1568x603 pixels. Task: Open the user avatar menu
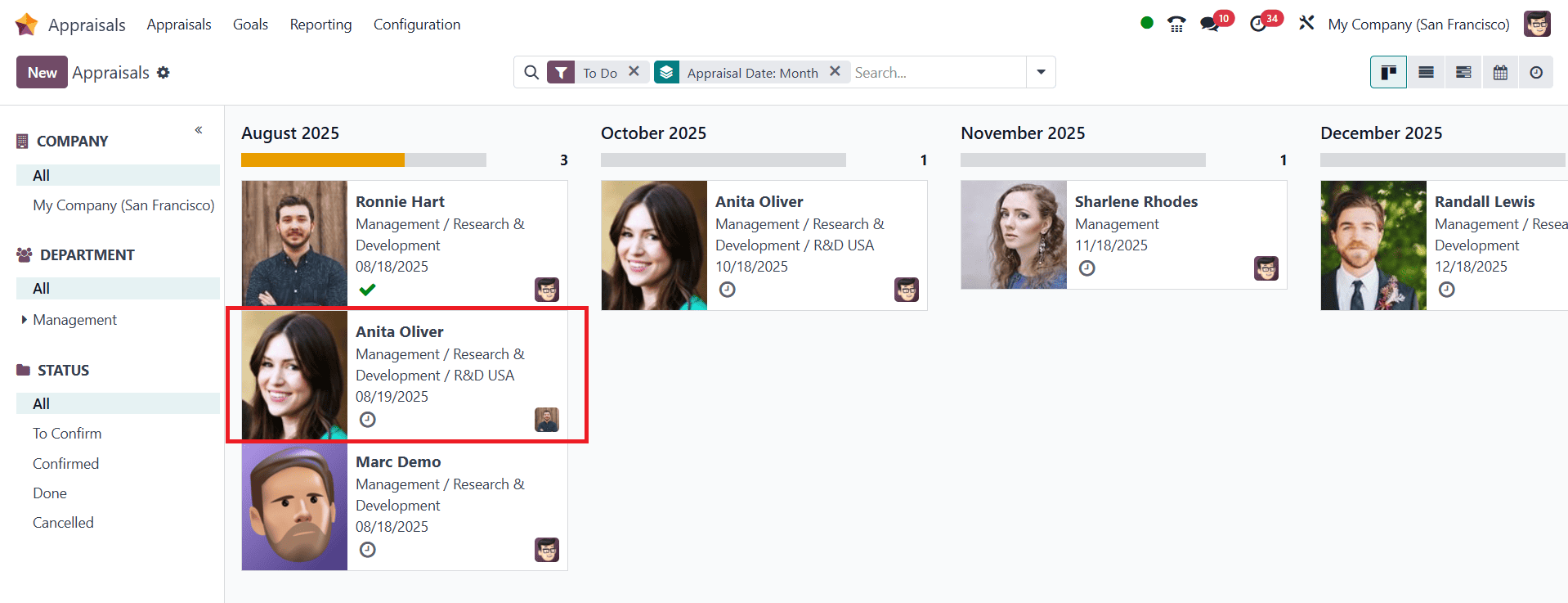click(x=1537, y=24)
